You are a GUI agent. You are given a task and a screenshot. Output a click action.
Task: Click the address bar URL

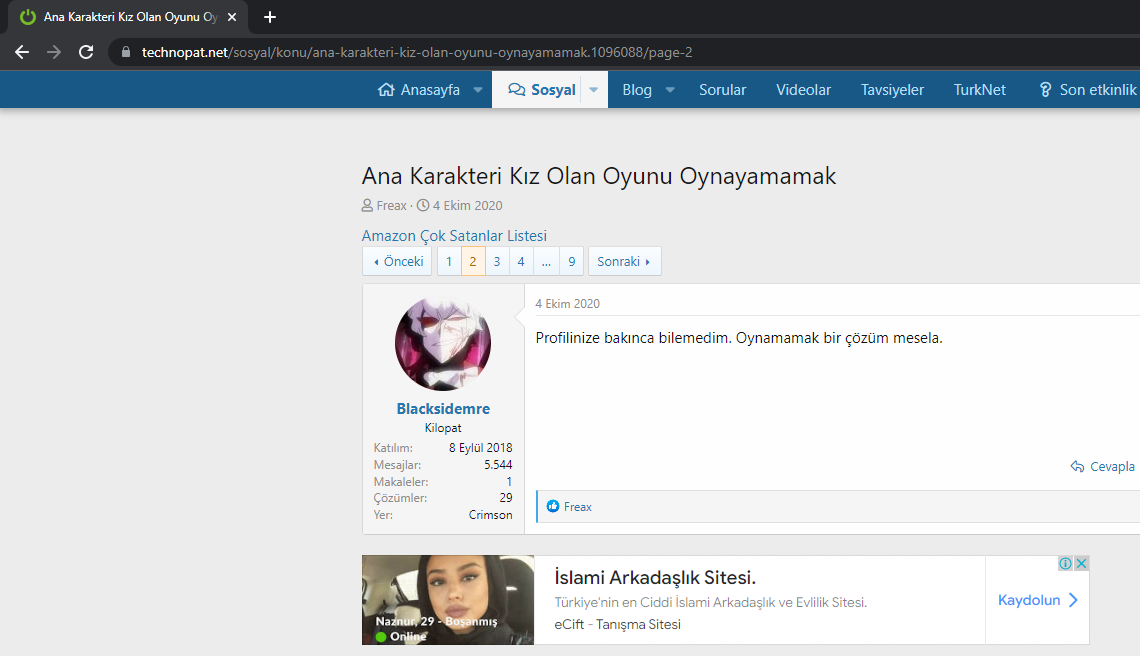417,52
